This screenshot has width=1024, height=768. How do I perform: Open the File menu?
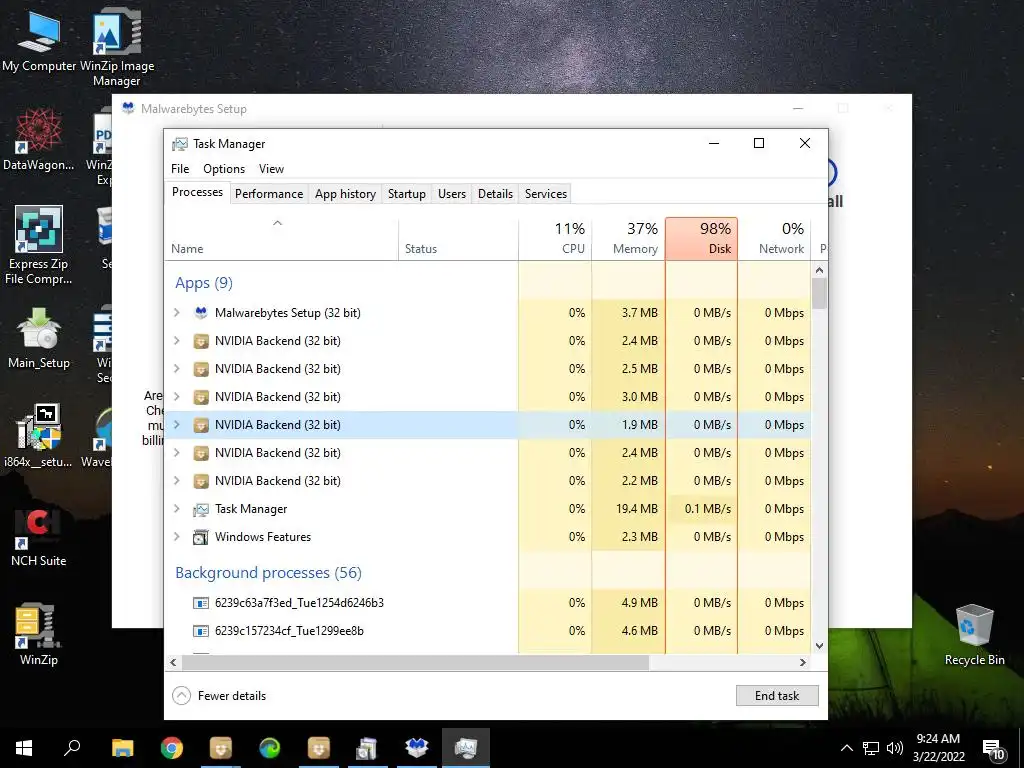tap(180, 168)
